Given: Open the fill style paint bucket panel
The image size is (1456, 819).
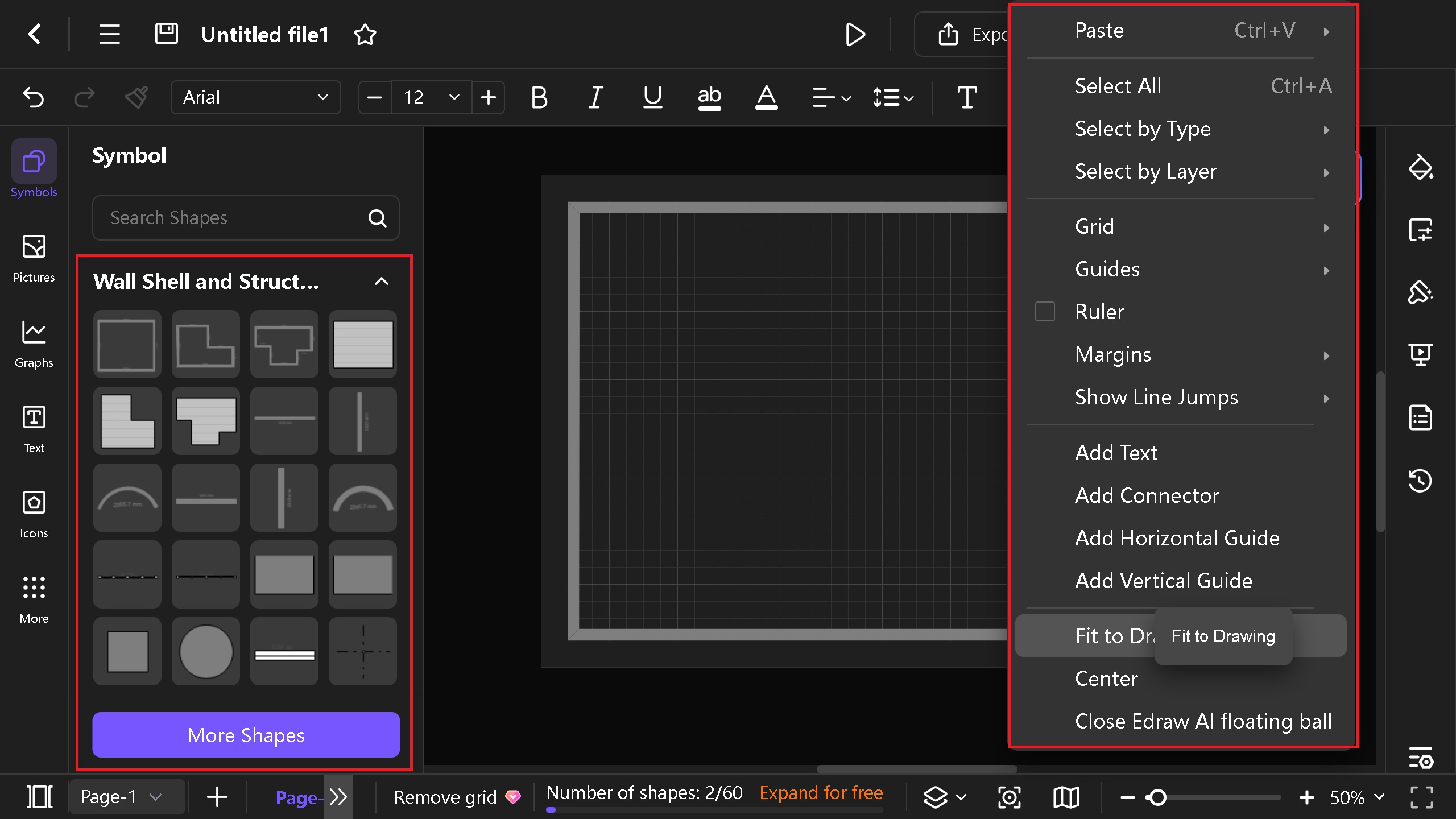Looking at the screenshot, I should coord(1420,167).
